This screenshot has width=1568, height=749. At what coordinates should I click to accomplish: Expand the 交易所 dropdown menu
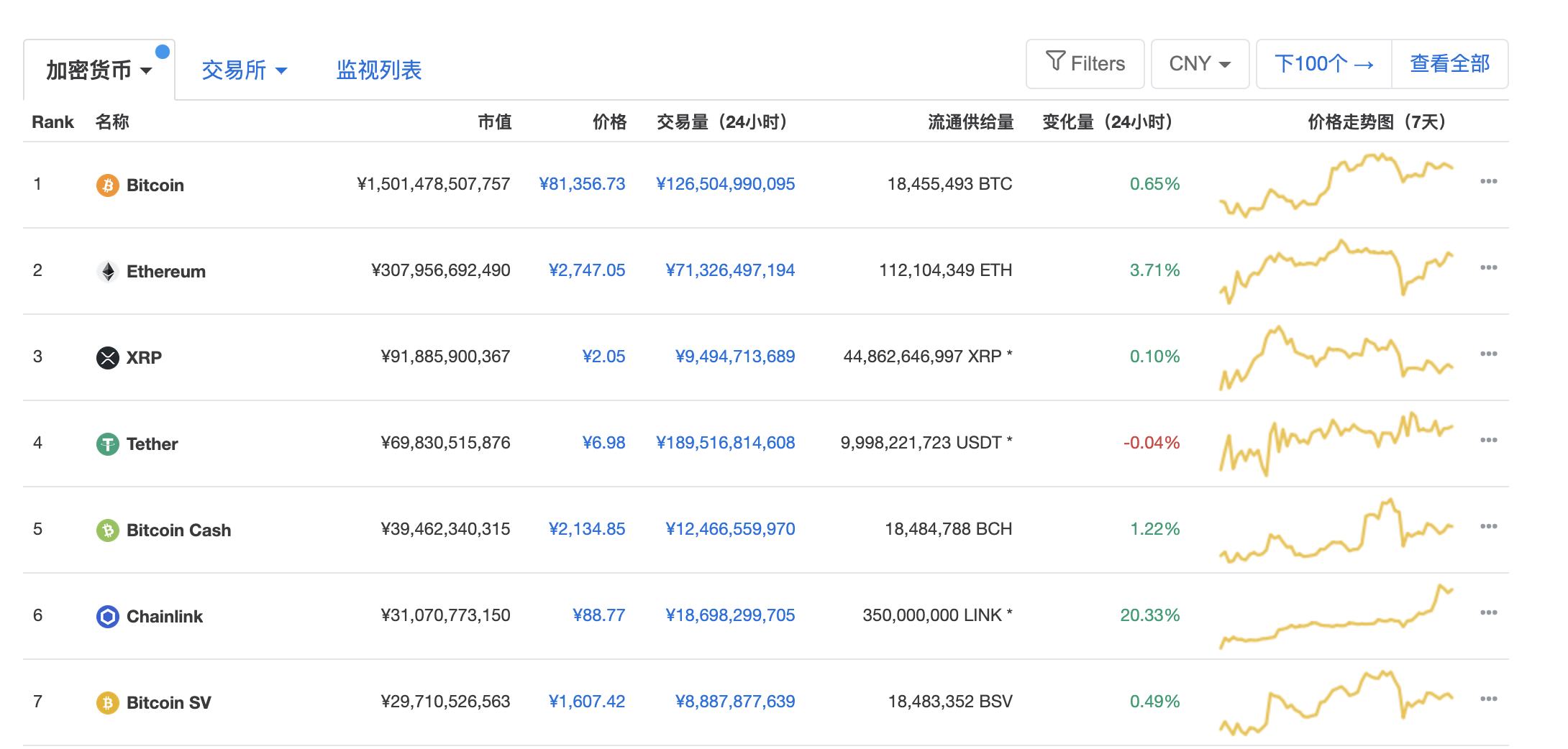[x=245, y=70]
